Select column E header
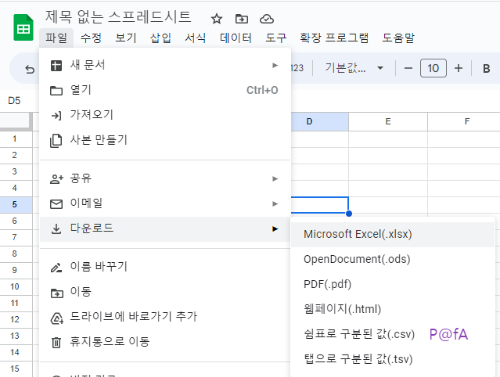Image resolution: width=500 pixels, height=377 pixels. pos(388,122)
